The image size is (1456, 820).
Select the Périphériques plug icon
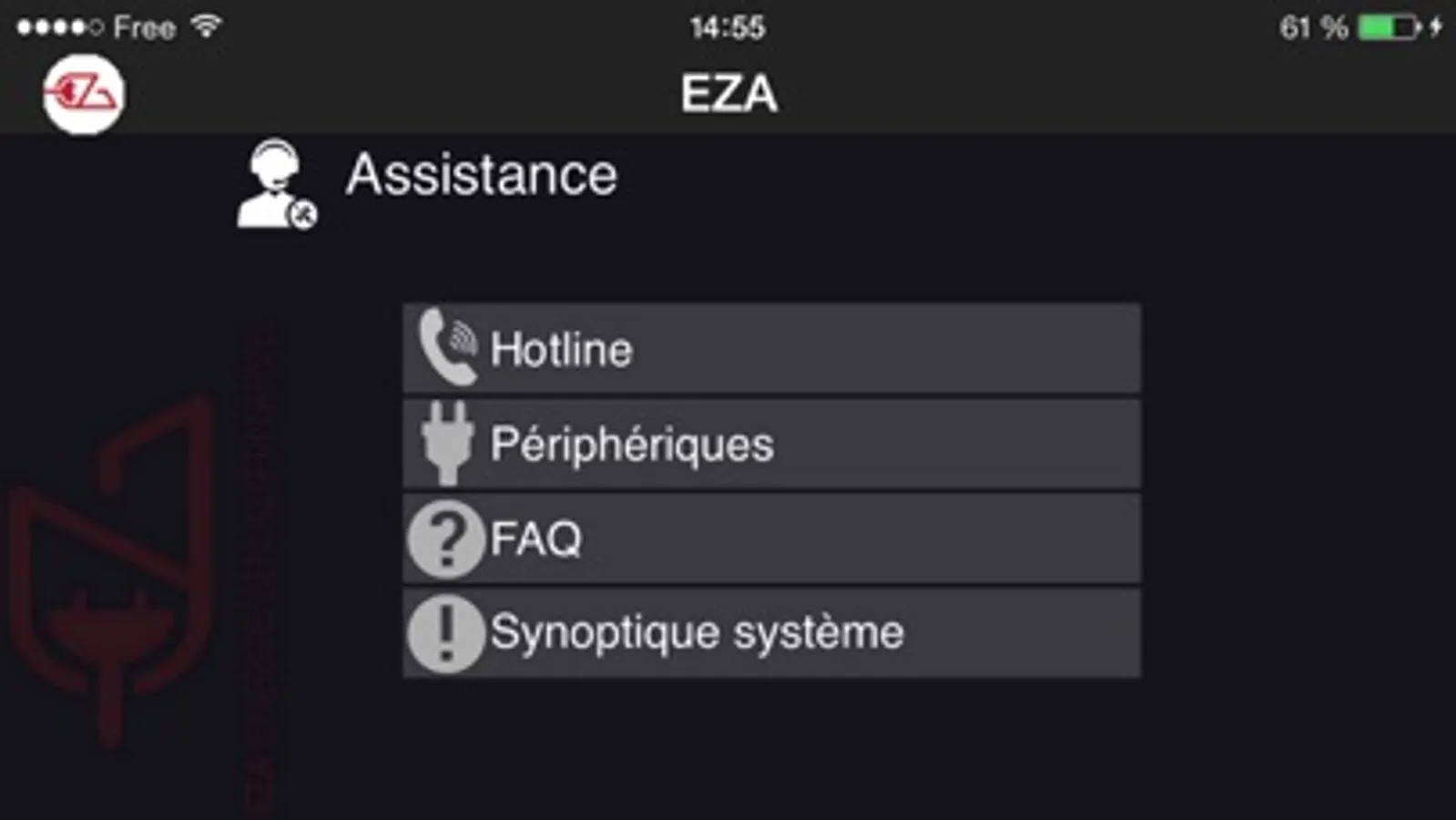[x=447, y=443]
